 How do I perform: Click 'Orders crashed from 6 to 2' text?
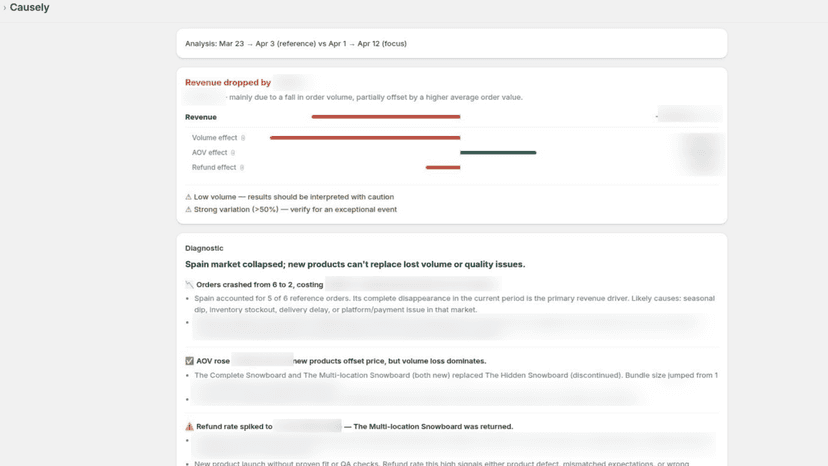pyautogui.click(x=259, y=285)
